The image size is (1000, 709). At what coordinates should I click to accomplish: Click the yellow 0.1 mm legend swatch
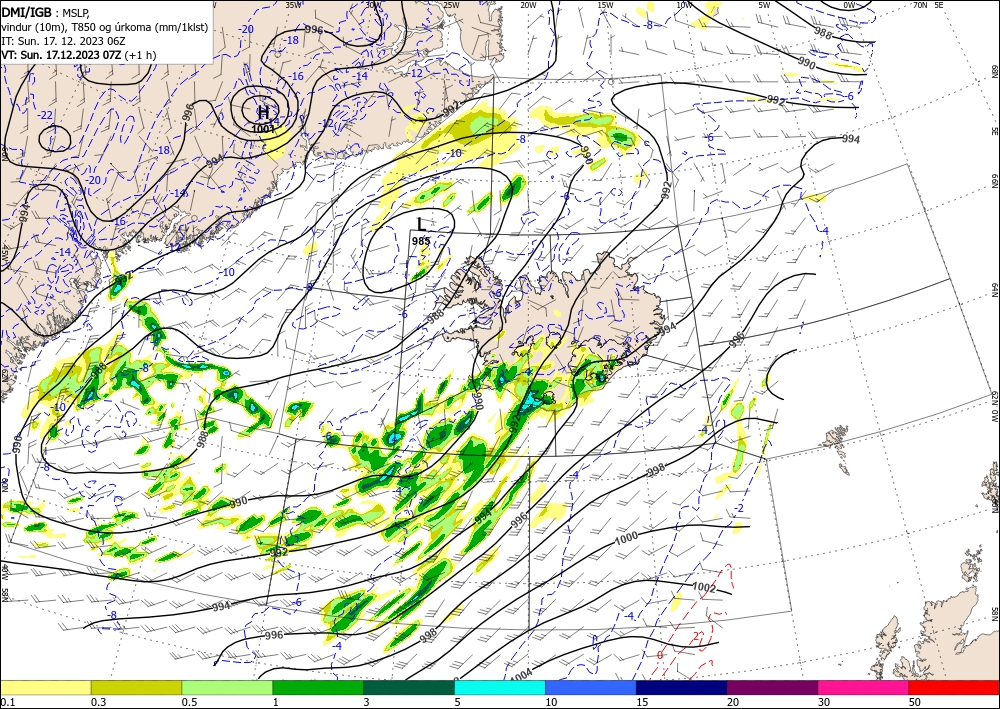point(45,687)
